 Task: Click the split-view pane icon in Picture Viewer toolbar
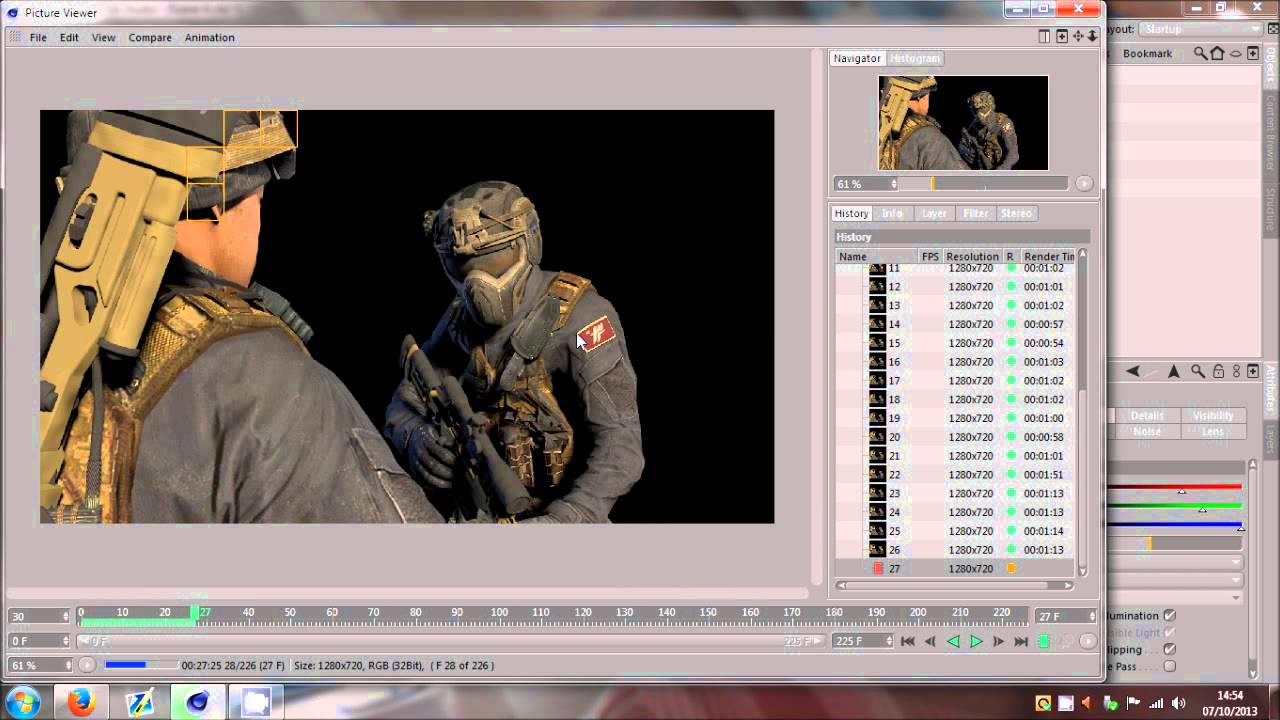[1044, 37]
